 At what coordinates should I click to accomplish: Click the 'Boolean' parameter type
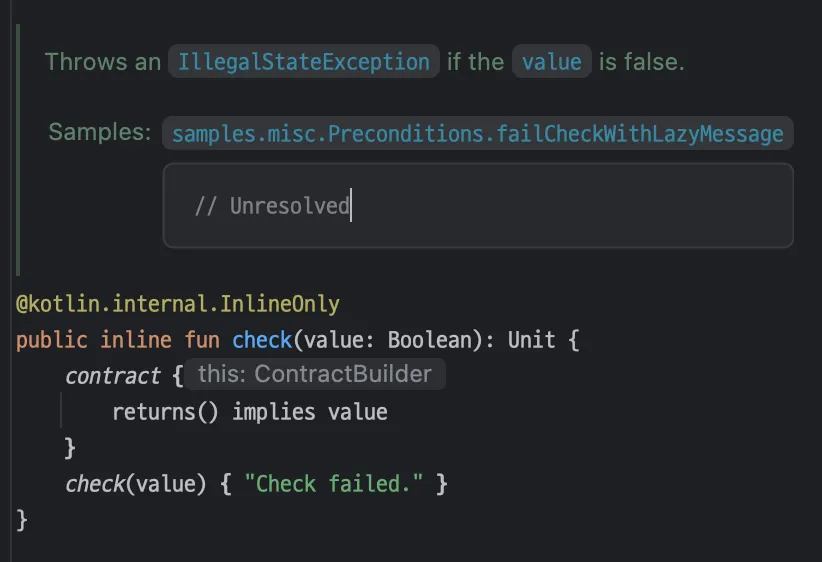(429, 340)
